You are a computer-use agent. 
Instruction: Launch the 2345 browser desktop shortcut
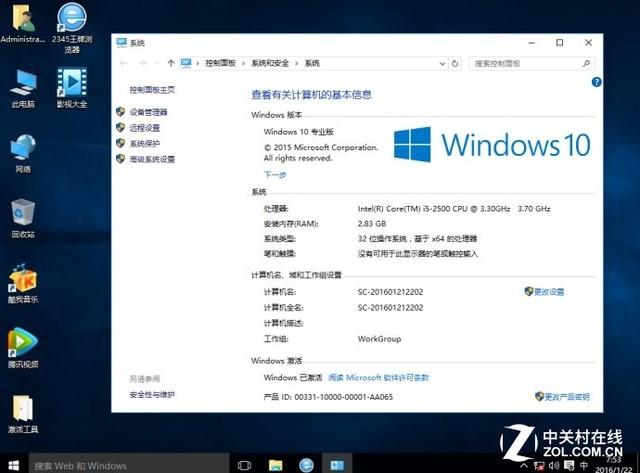tap(72, 28)
